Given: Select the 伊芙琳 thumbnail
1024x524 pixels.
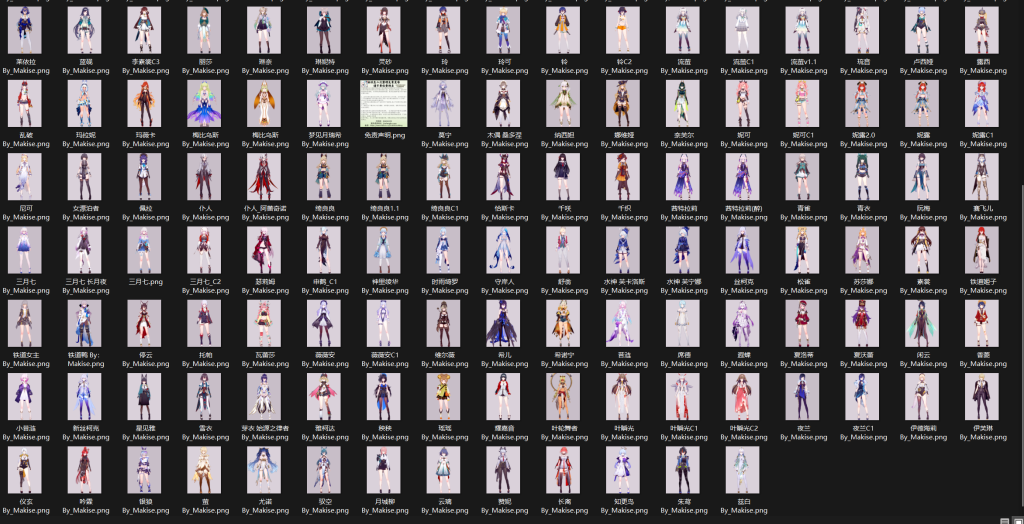Looking at the screenshot, I should pyautogui.click(x=982, y=397).
